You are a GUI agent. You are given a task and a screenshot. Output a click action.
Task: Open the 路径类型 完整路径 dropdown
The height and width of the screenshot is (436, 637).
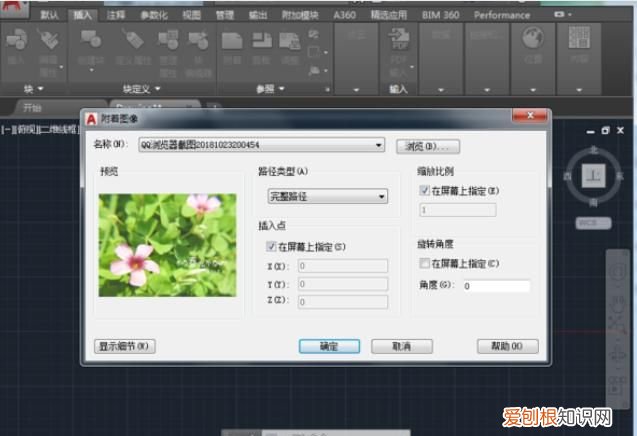(x=327, y=197)
